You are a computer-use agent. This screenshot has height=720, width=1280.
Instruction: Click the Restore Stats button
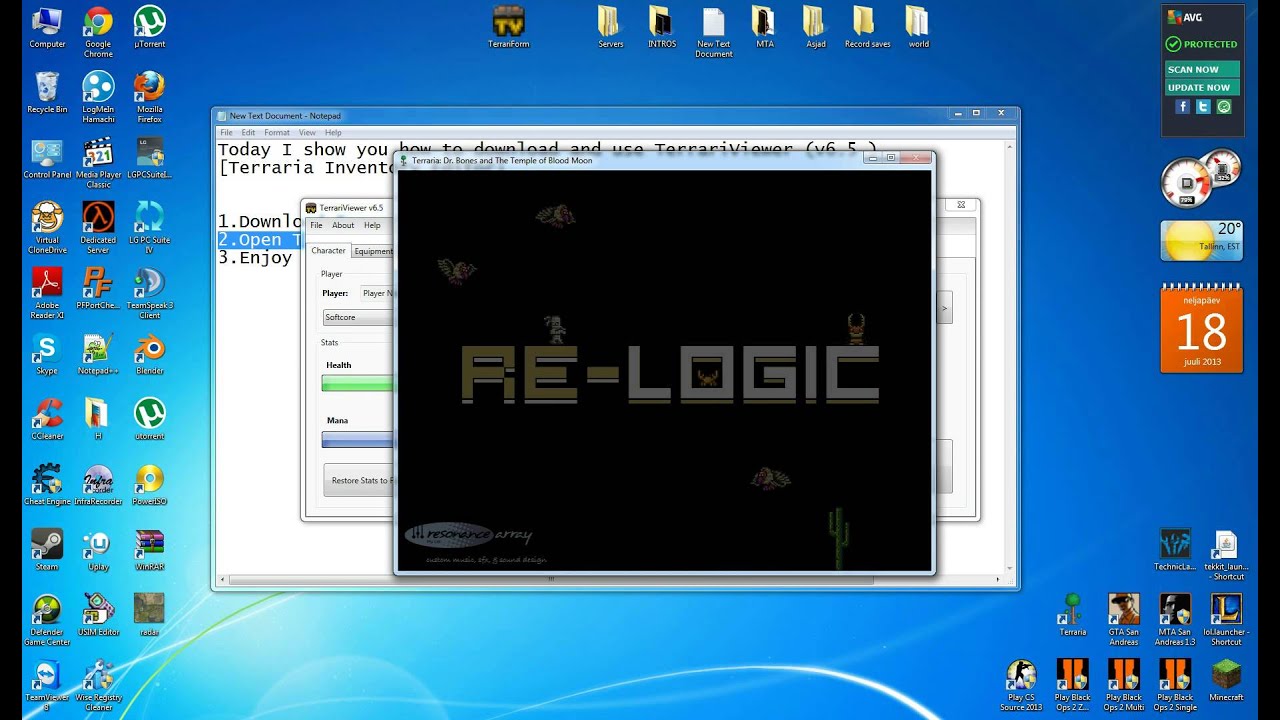[x=360, y=480]
